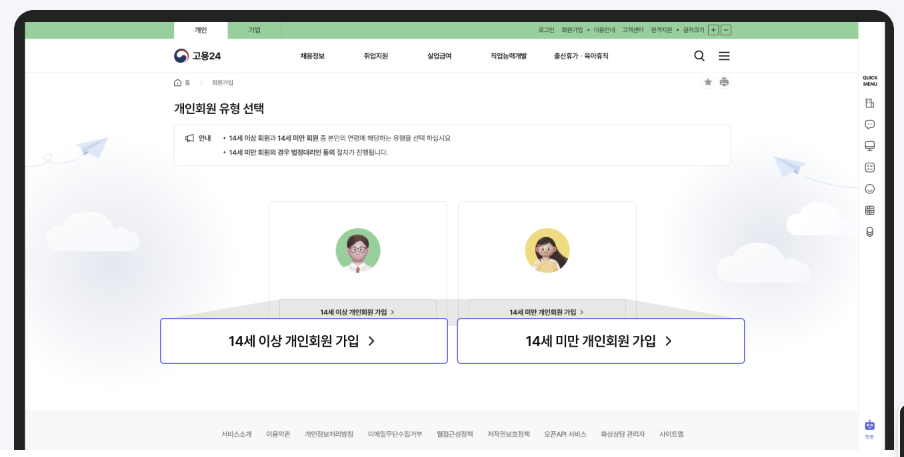This screenshot has width=904, height=457.
Task: Switch to the 기업 tab
Action: 254,31
